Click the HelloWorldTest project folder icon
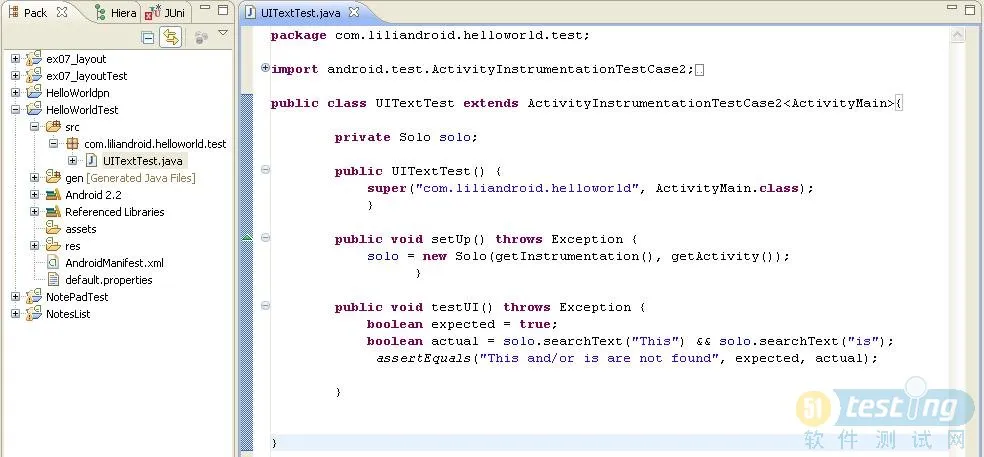The height and width of the screenshot is (457, 984). pyautogui.click(x=34, y=109)
